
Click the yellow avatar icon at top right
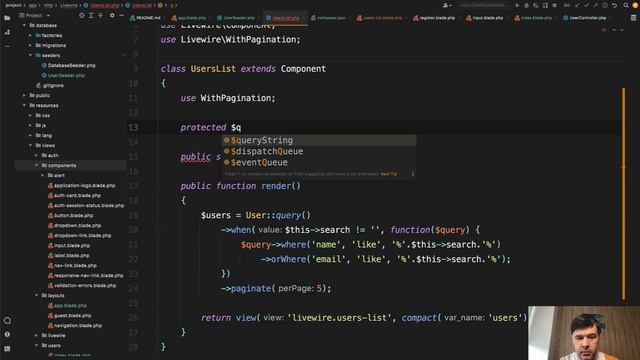point(635,5)
